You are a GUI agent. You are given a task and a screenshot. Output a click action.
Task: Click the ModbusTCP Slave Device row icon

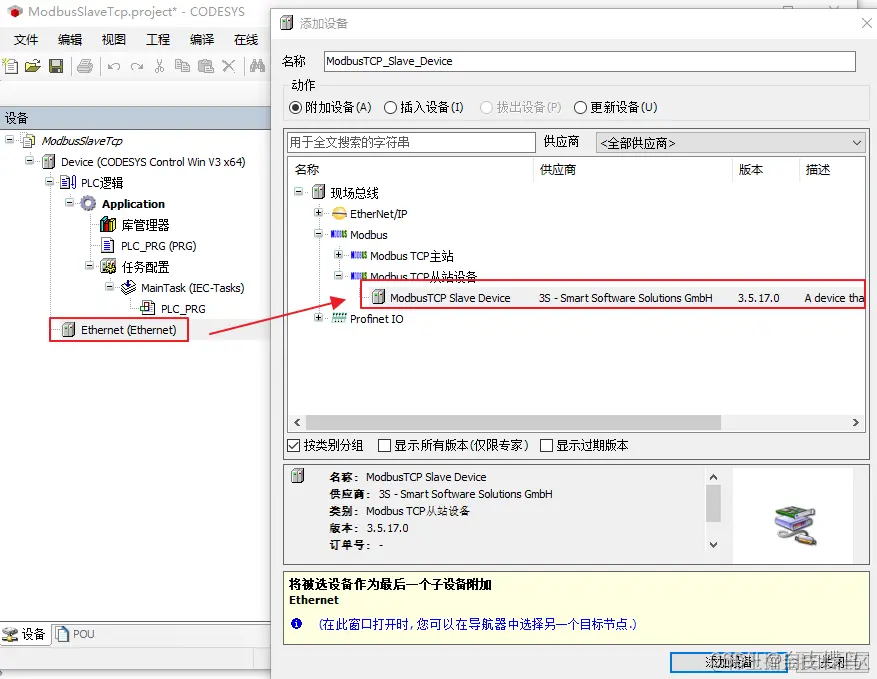click(x=379, y=297)
